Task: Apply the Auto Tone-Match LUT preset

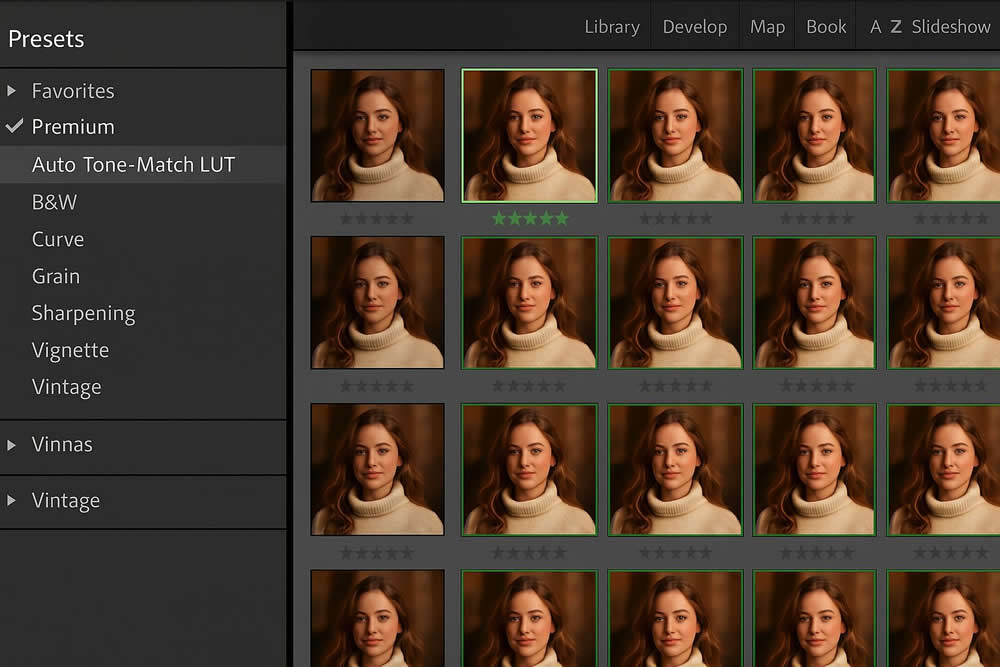Action: [x=133, y=165]
